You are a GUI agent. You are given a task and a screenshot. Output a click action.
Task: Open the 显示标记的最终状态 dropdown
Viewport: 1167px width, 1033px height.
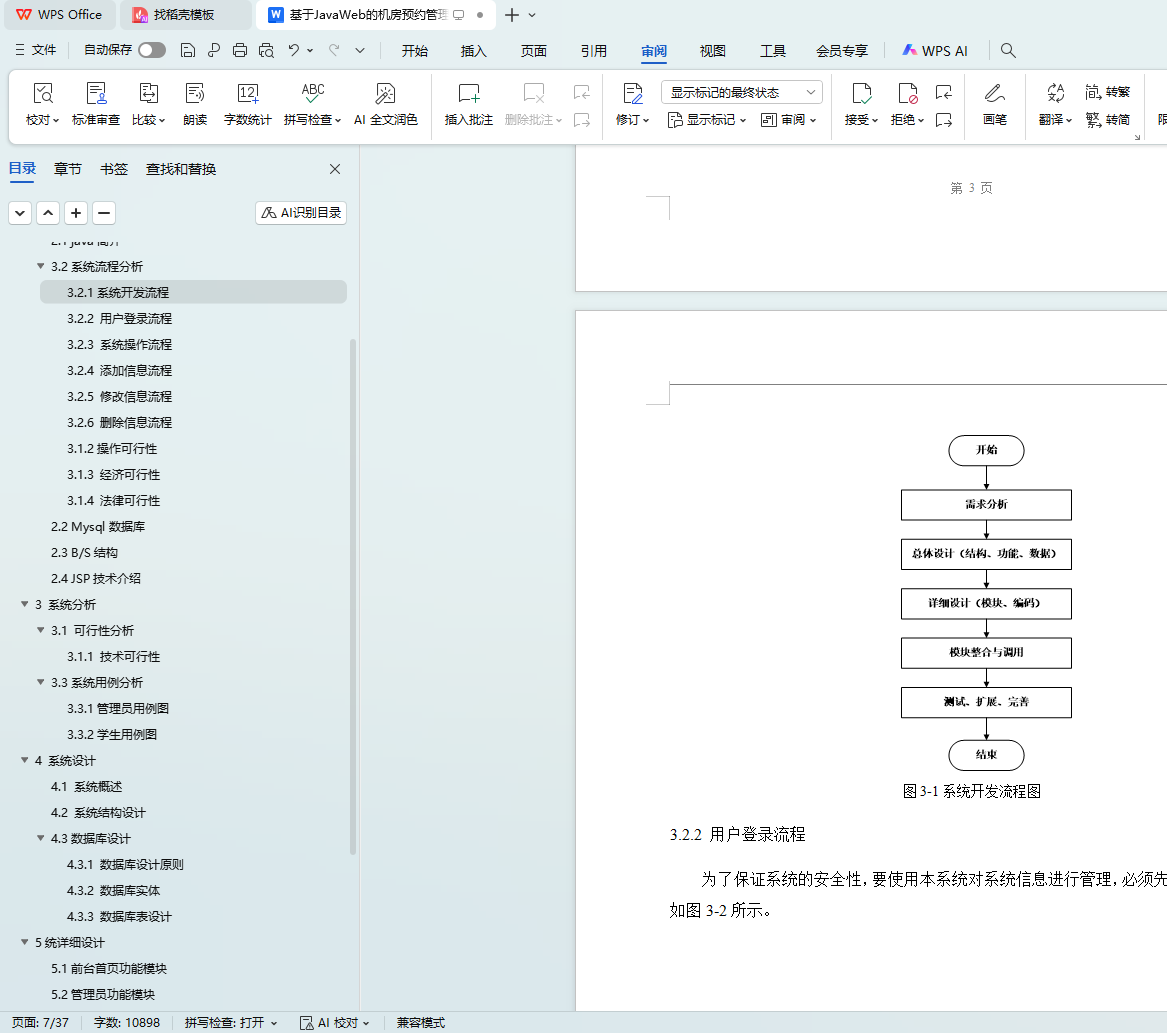click(x=741, y=92)
